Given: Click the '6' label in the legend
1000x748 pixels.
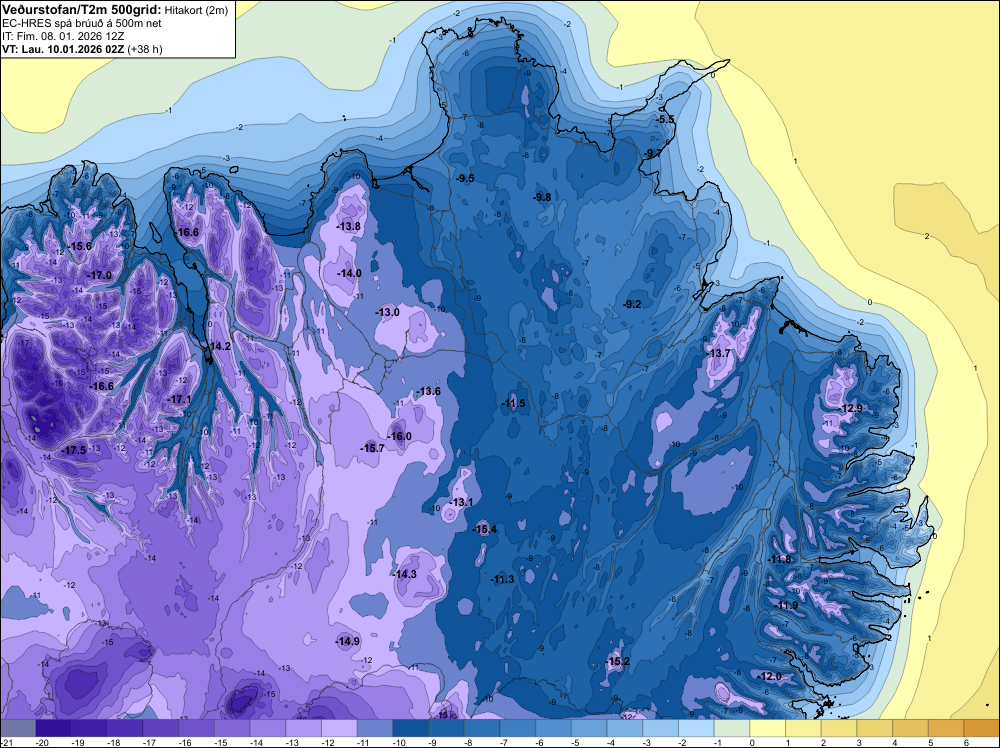Looking at the screenshot, I should click(x=967, y=743).
